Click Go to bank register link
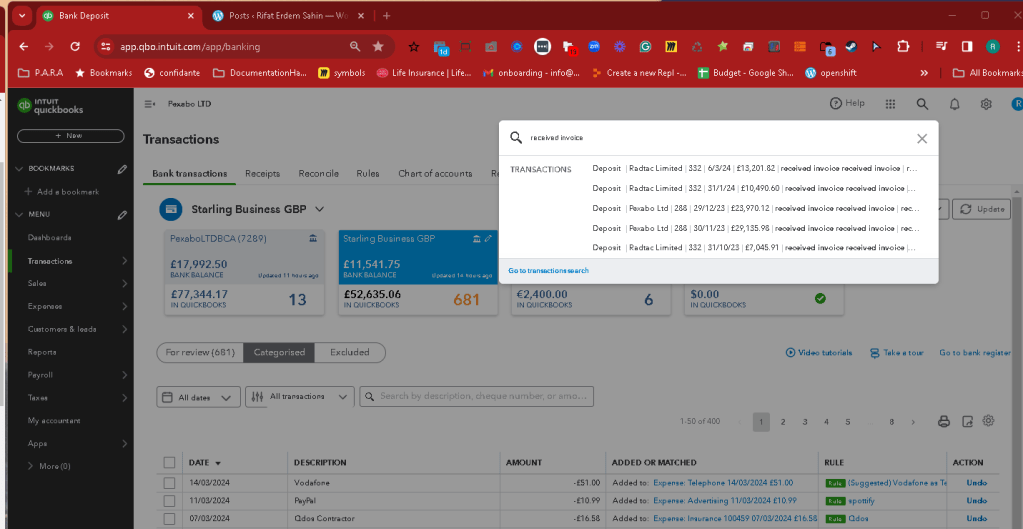This screenshot has width=1023, height=529. pos(975,352)
